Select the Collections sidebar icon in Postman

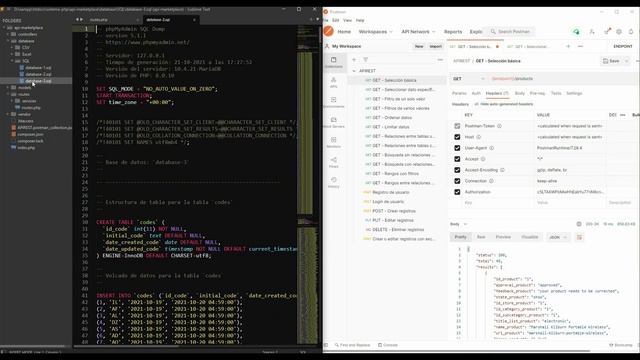333,62
